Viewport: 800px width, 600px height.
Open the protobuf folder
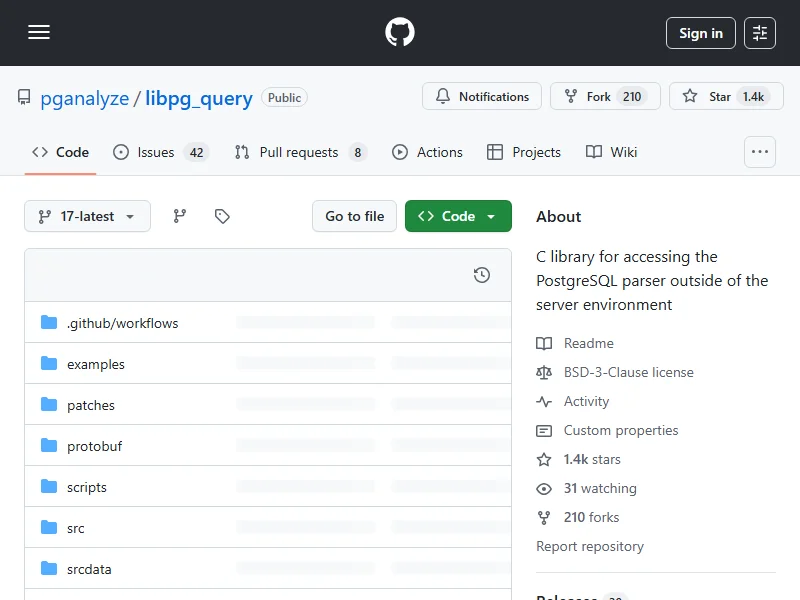[x=94, y=446]
